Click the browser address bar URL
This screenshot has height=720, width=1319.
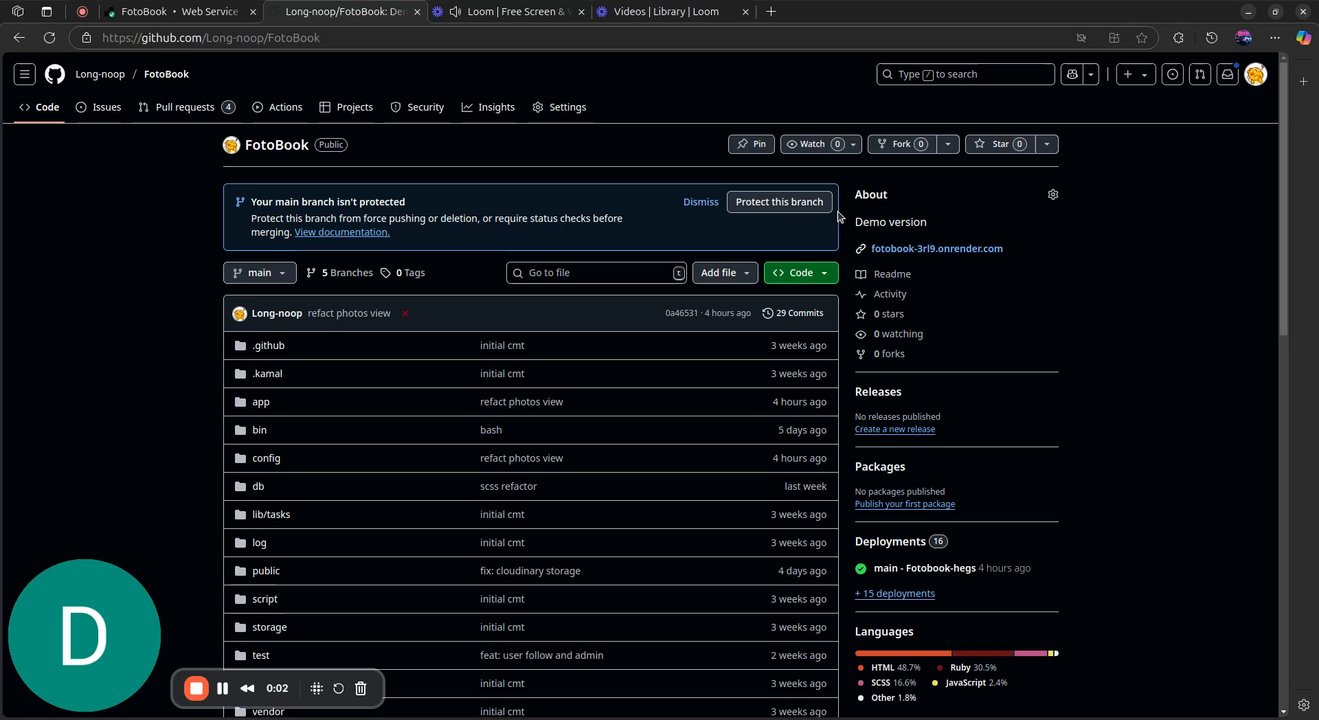(211, 38)
